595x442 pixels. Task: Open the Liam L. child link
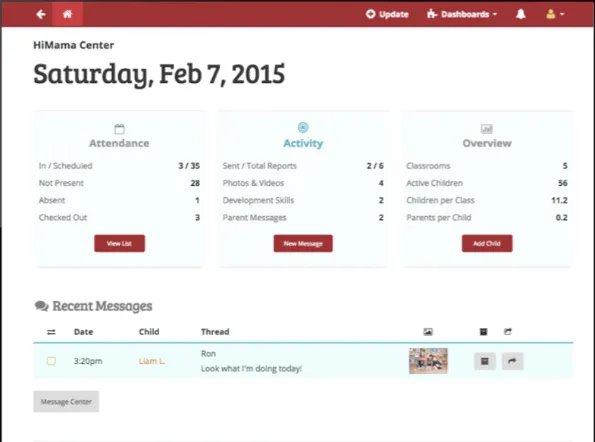[x=152, y=361]
